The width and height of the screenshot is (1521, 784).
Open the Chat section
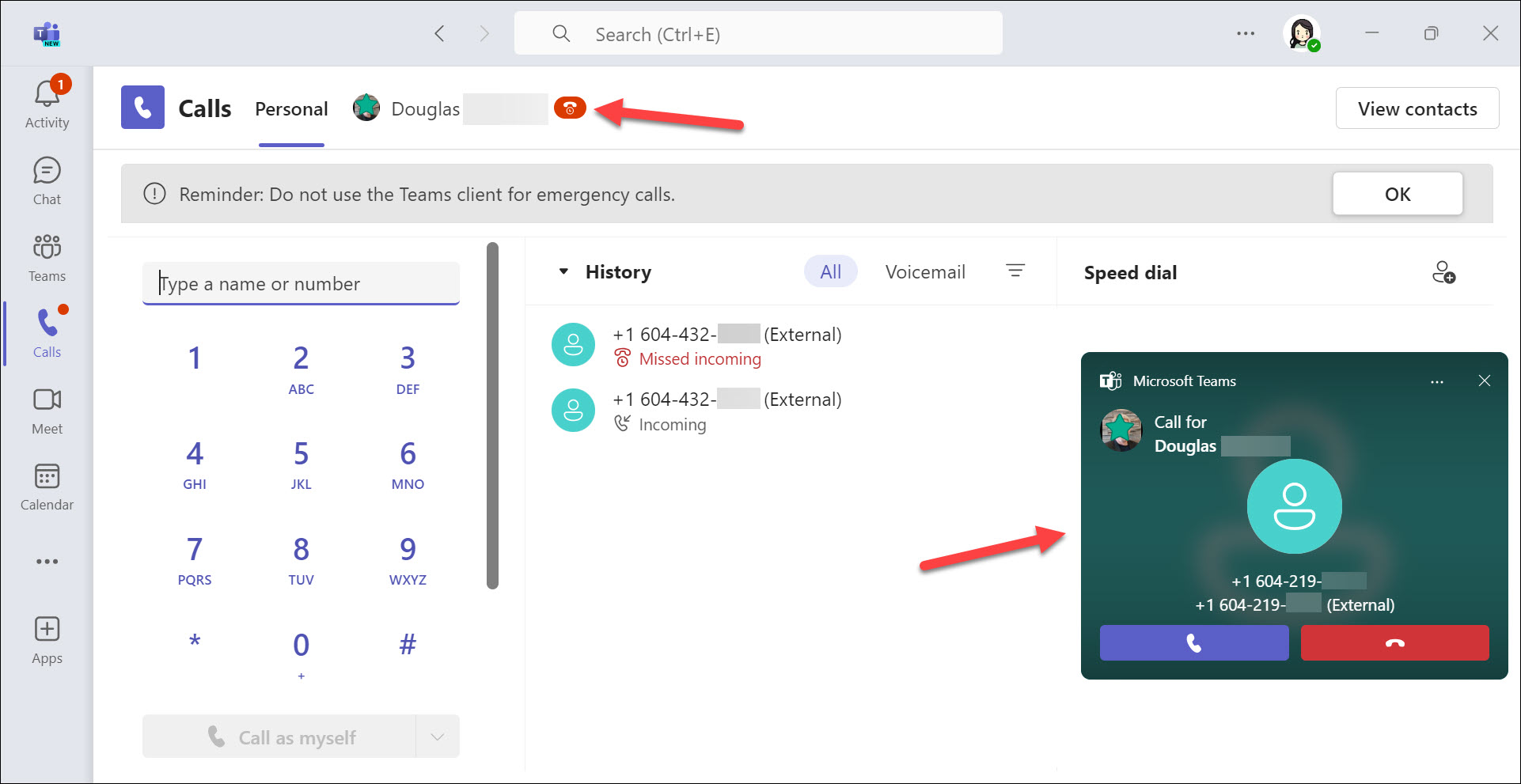[47, 180]
